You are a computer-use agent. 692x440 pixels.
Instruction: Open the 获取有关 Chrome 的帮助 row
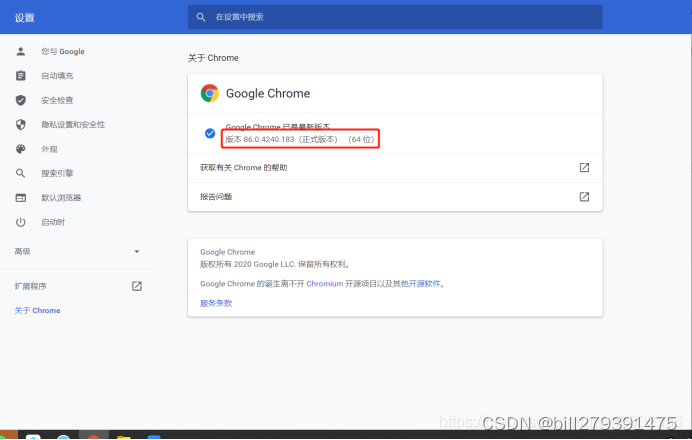395,168
